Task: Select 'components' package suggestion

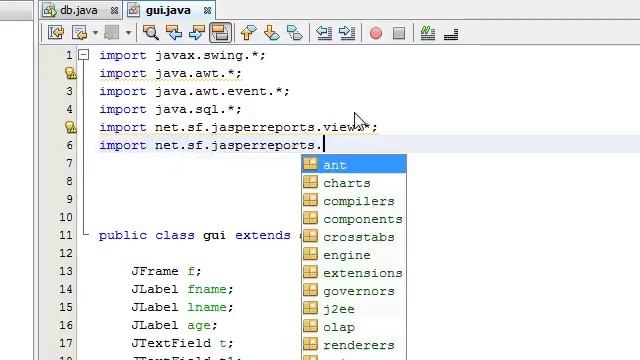Action: tap(354, 218)
